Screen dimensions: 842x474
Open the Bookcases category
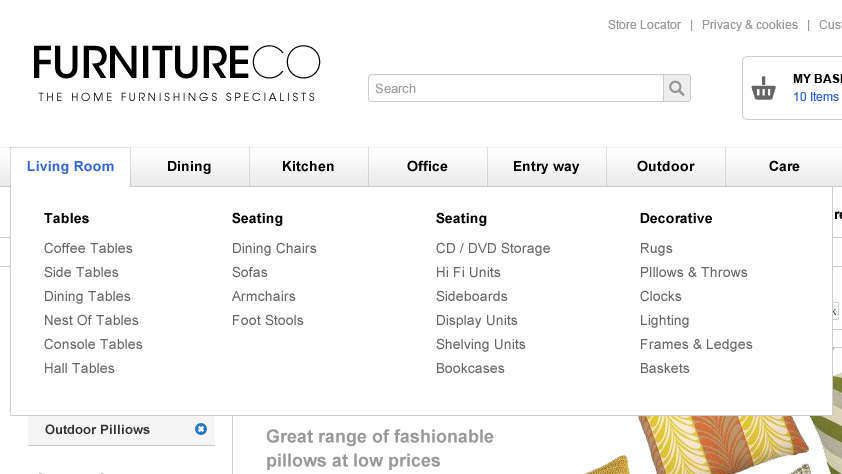470,368
